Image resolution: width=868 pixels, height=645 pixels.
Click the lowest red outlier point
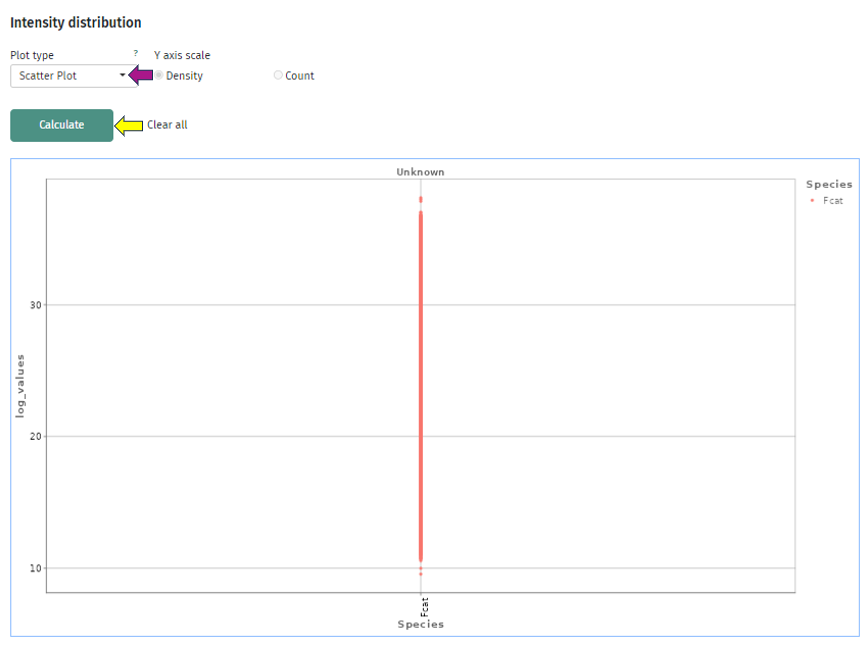420,573
